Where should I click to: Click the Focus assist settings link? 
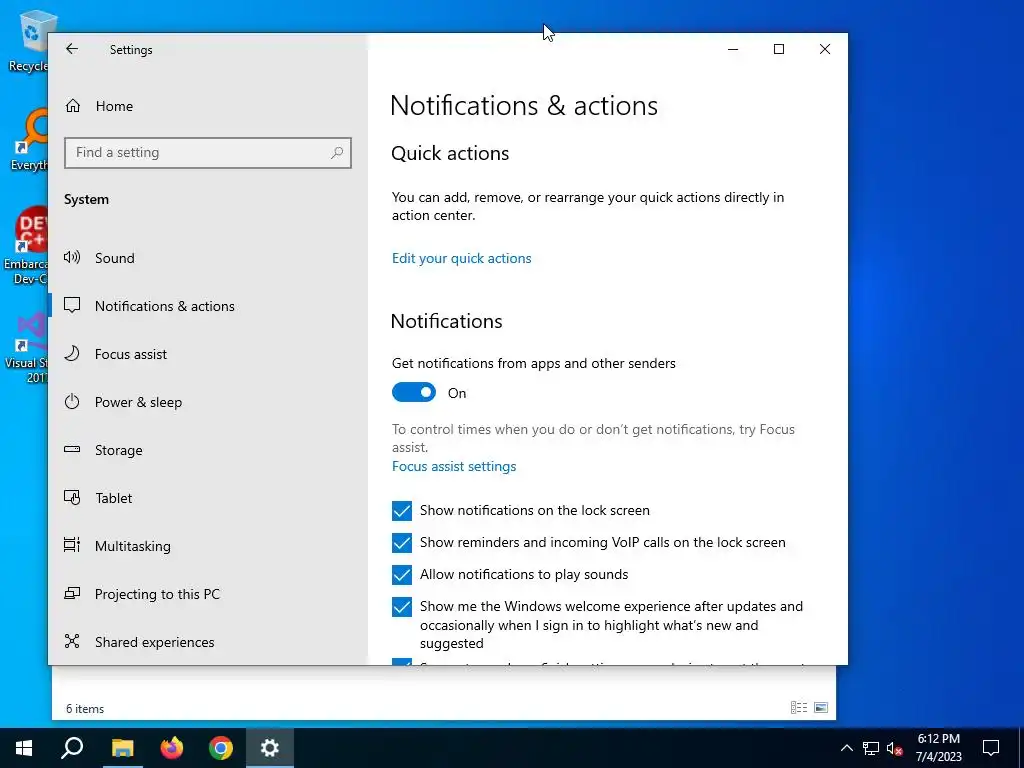[x=454, y=466]
